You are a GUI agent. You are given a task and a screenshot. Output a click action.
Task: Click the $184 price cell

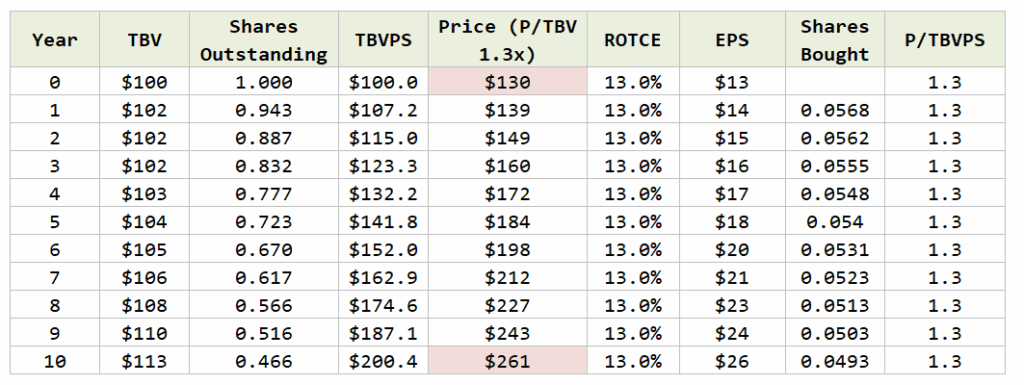point(507,221)
